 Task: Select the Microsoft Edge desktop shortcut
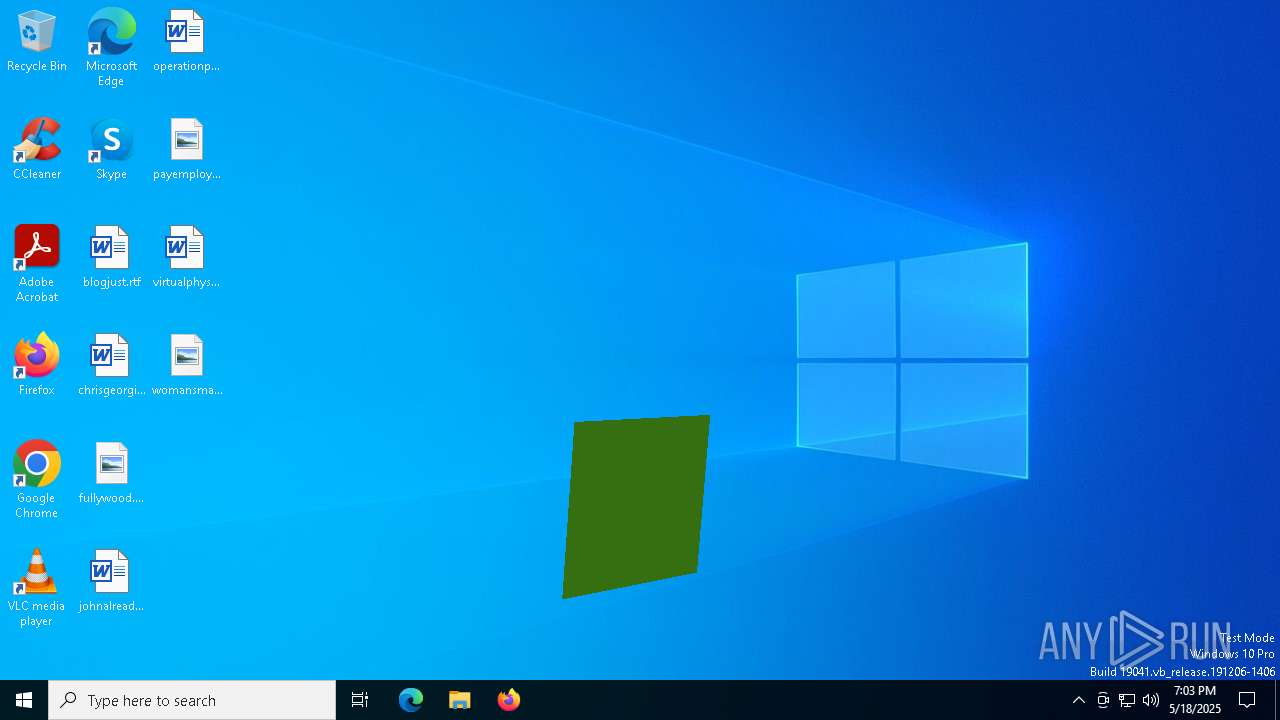pos(111,47)
